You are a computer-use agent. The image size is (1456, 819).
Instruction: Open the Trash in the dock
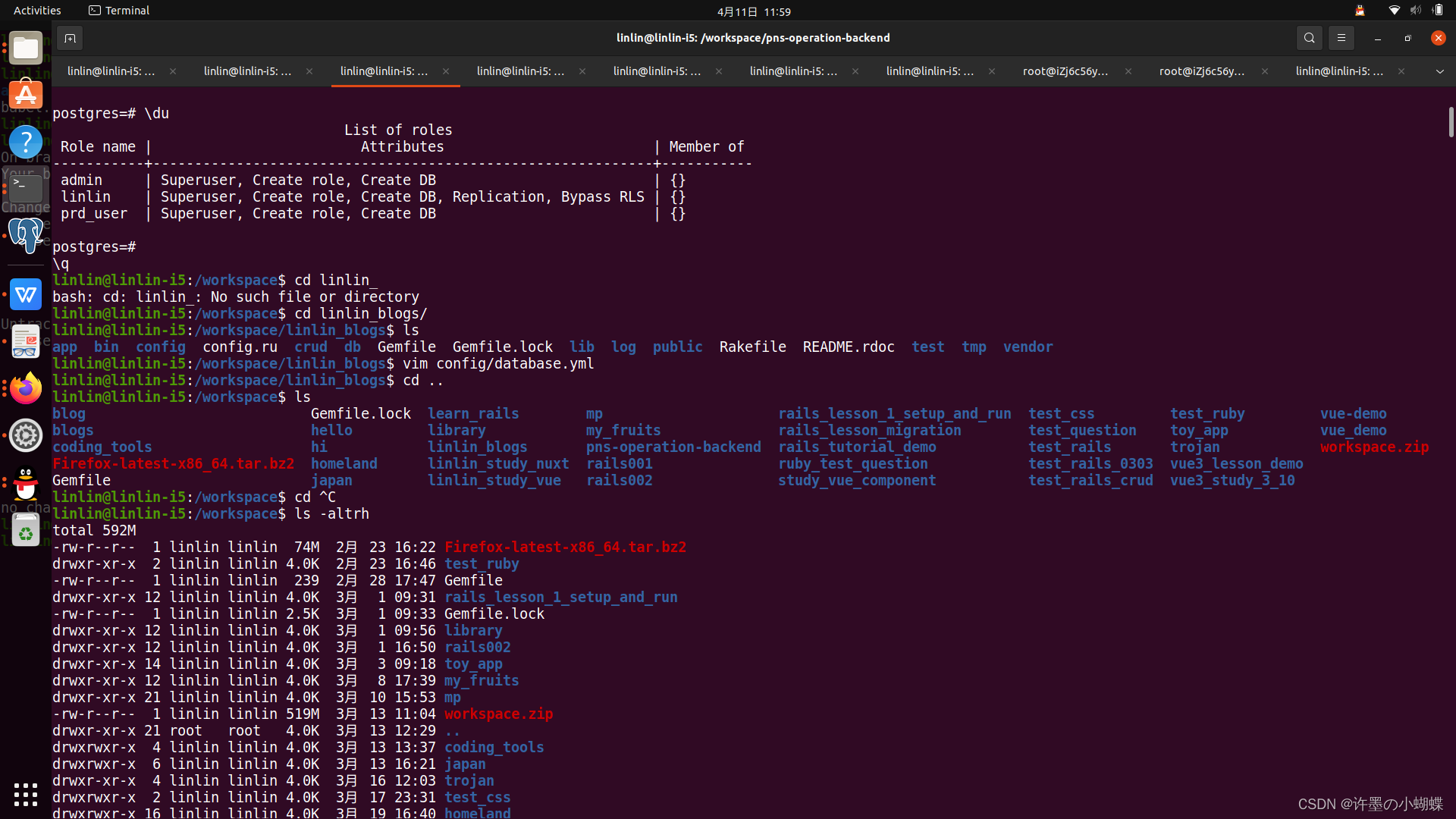tap(26, 530)
